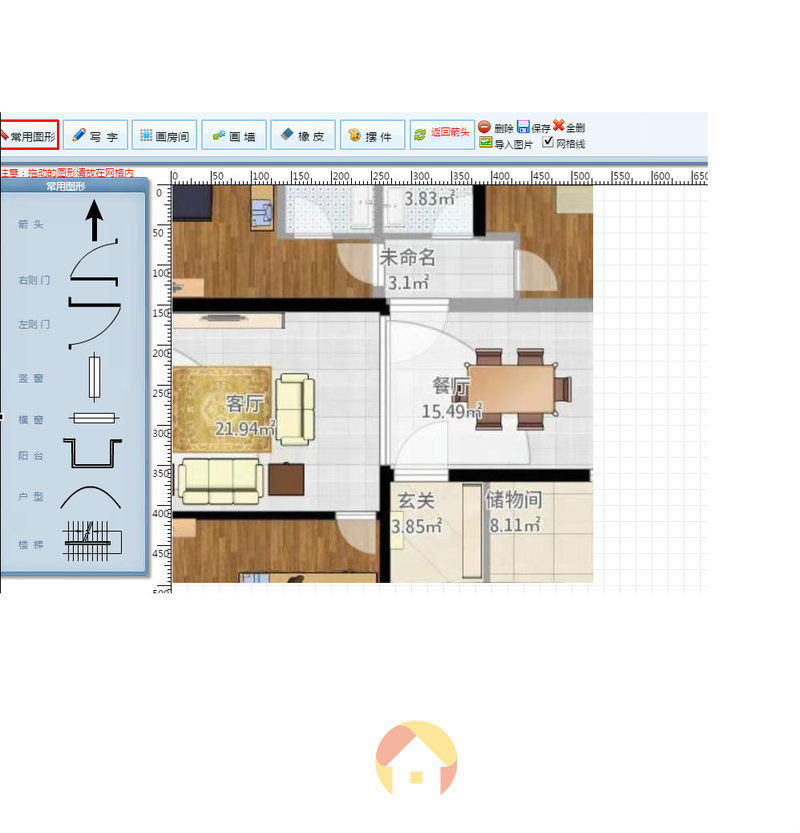
Task: Click the 楼梯 label in shapes panel
Action: coord(31,545)
